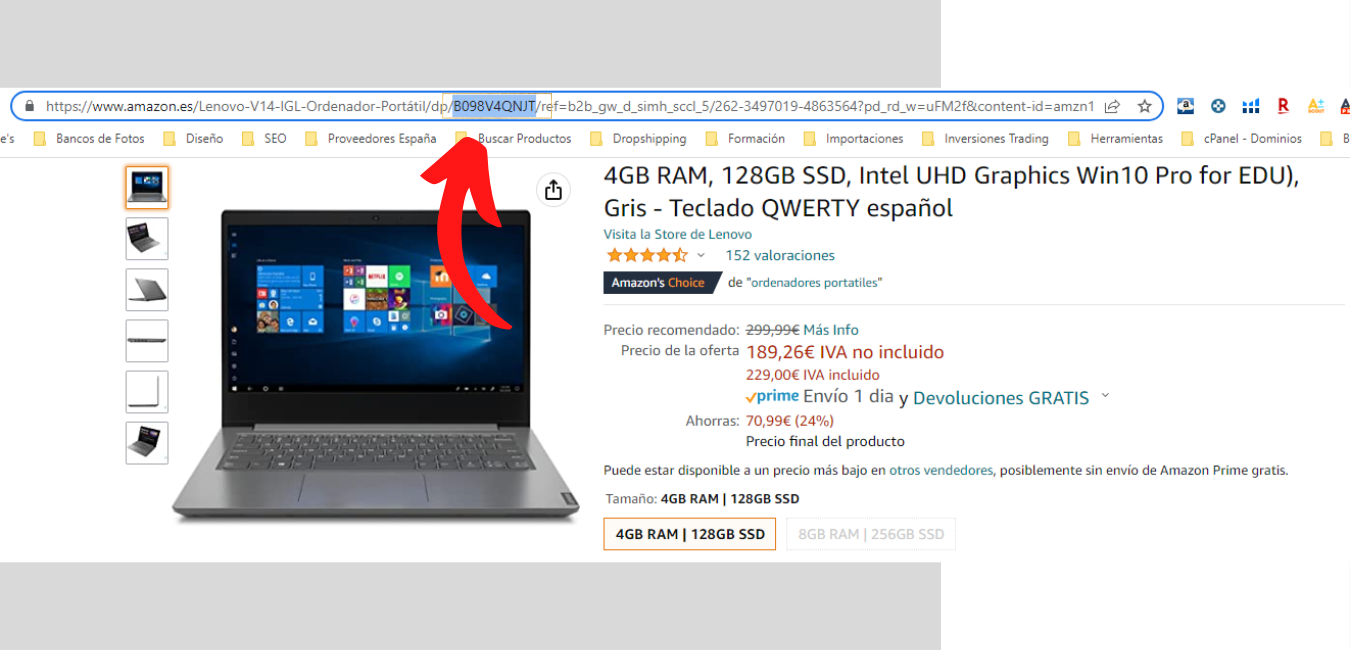The height and width of the screenshot is (650, 1350).
Task: Click the blue bar chart extension icon
Action: (x=1251, y=106)
